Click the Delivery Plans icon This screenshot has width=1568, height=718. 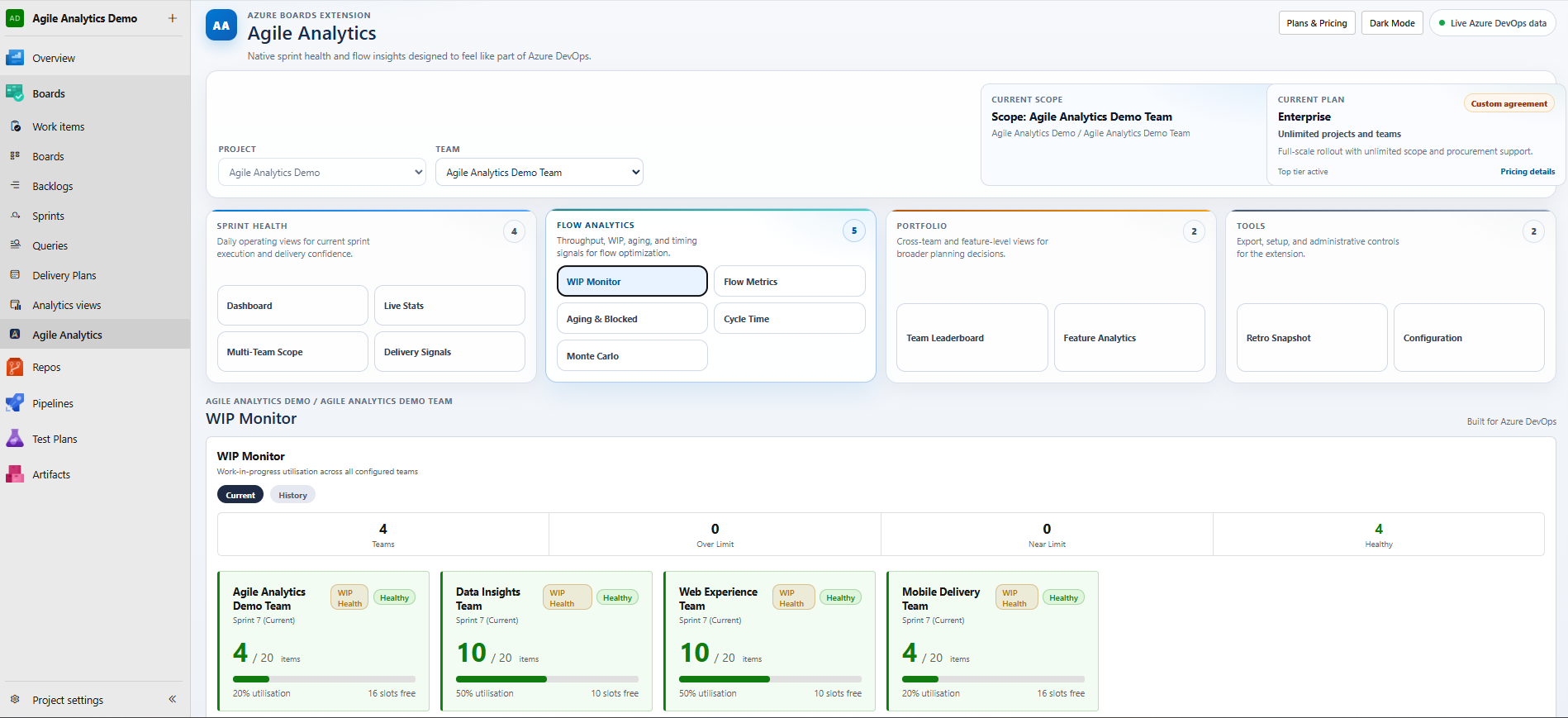15,275
